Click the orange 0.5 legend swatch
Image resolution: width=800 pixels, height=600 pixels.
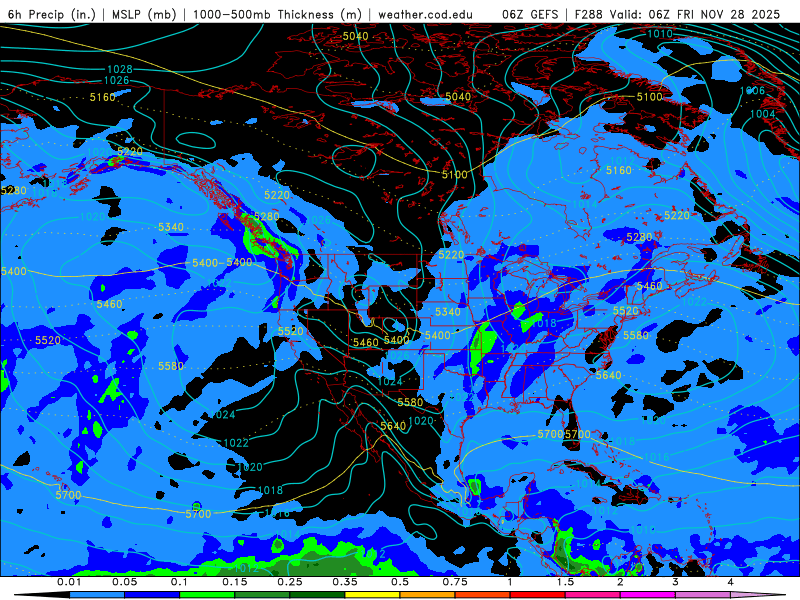[x=427, y=595]
